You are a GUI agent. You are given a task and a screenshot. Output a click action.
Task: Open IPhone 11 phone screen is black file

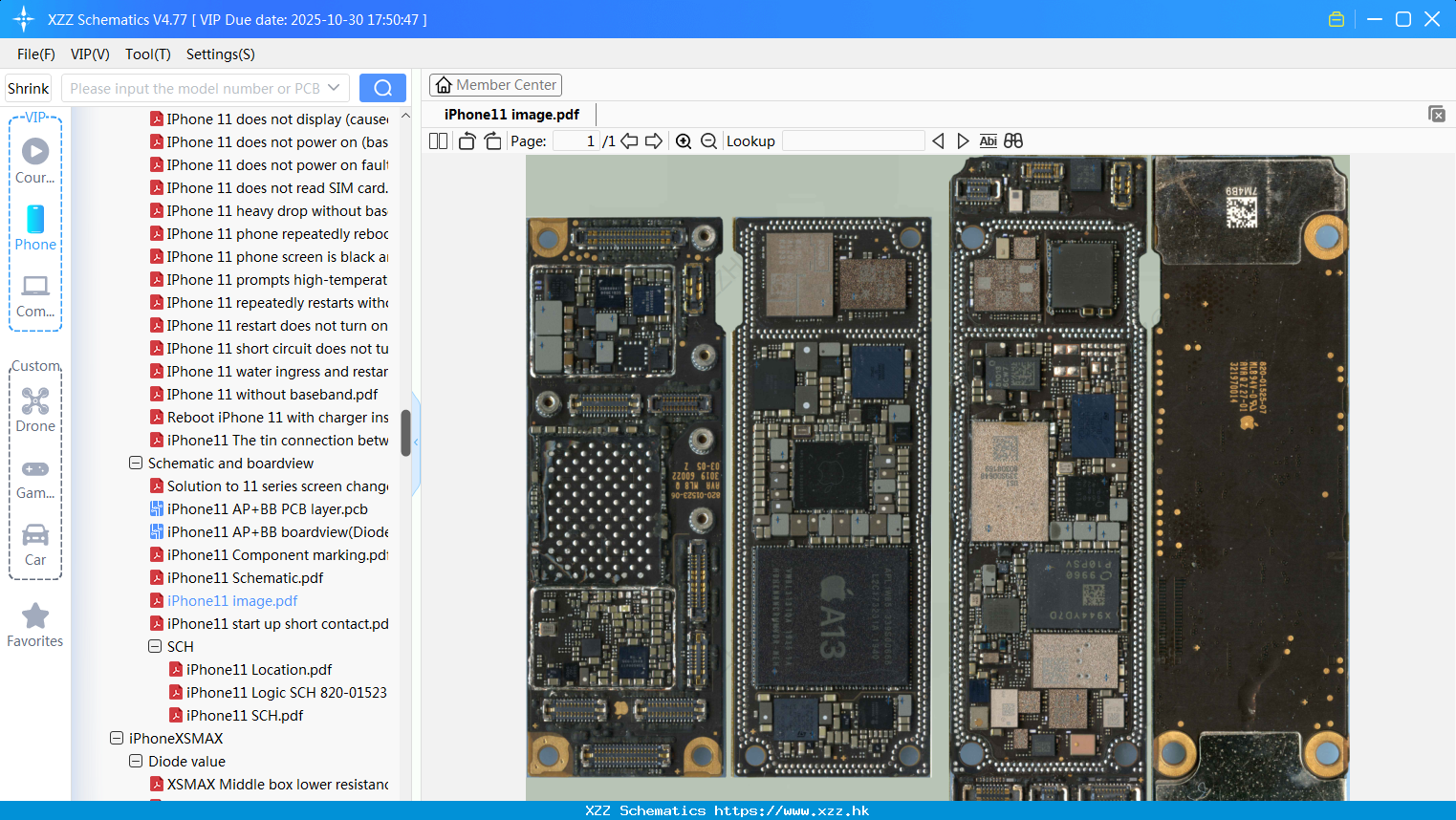coord(277,256)
